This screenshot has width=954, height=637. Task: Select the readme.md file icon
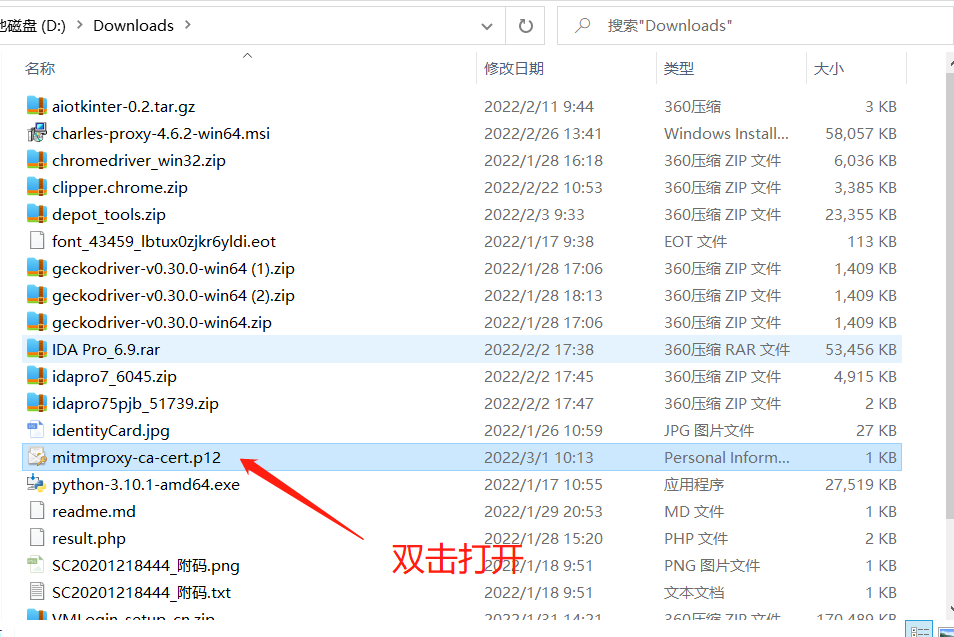37,511
